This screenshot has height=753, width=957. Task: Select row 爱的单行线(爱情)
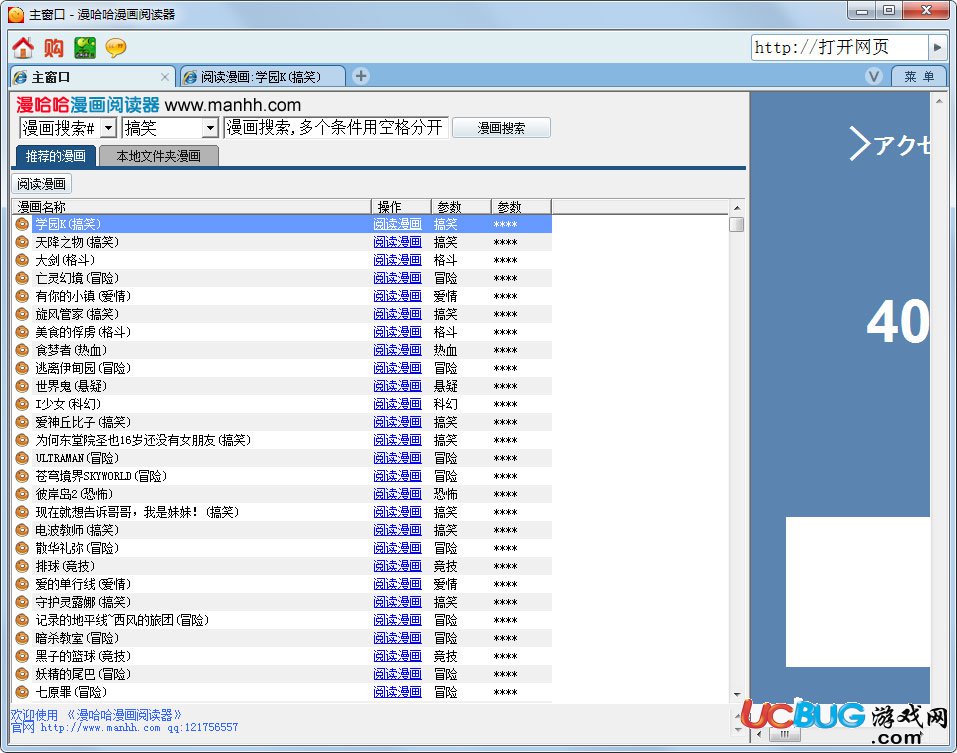tap(282, 584)
